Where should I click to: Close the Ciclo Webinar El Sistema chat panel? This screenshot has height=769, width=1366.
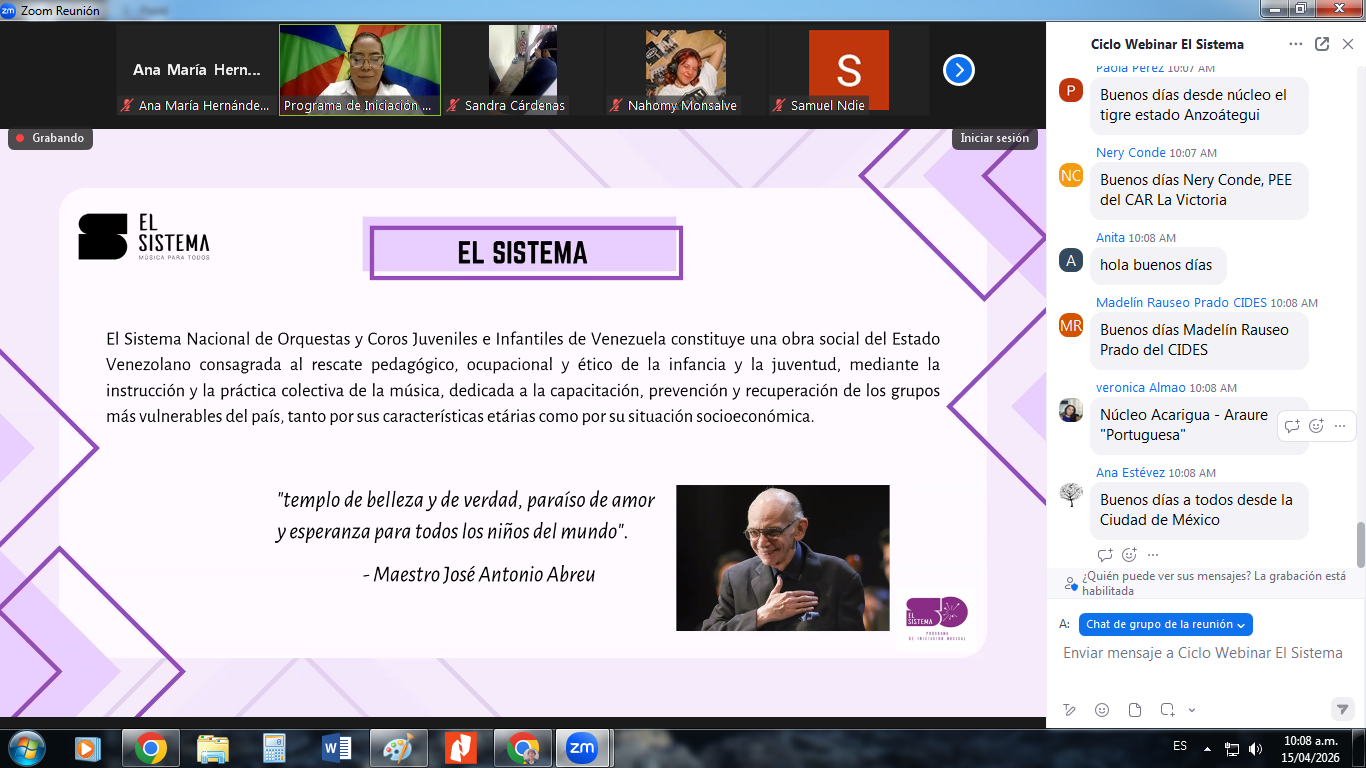[1347, 44]
